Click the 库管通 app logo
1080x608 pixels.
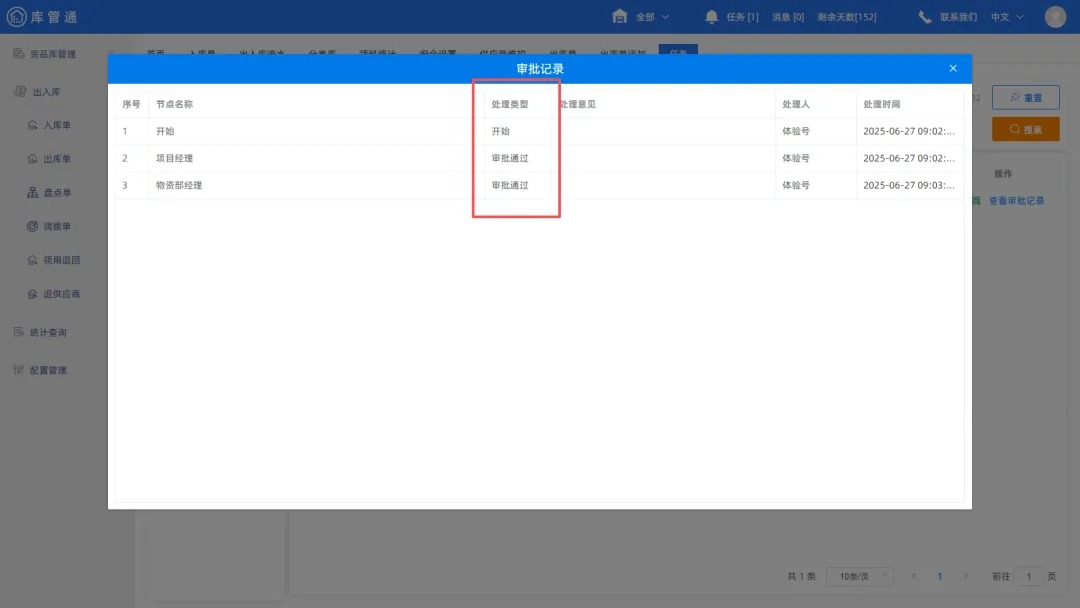pos(42,15)
